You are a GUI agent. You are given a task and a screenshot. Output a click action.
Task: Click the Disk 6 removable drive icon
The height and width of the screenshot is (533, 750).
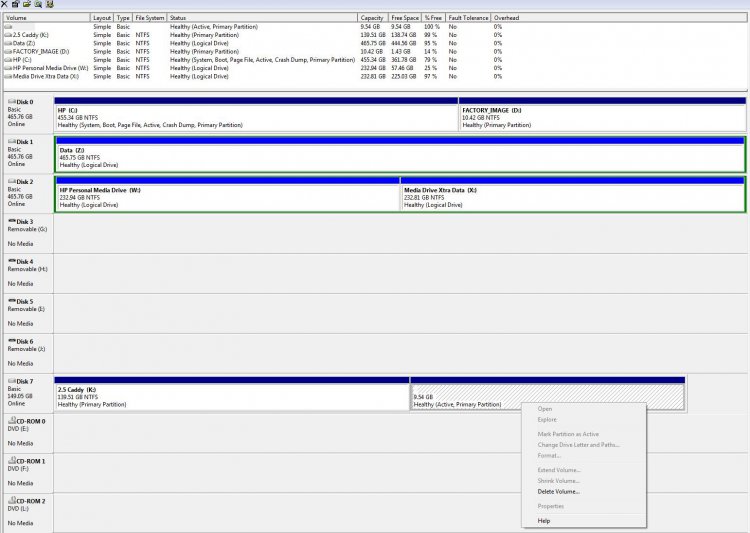pos(12,341)
